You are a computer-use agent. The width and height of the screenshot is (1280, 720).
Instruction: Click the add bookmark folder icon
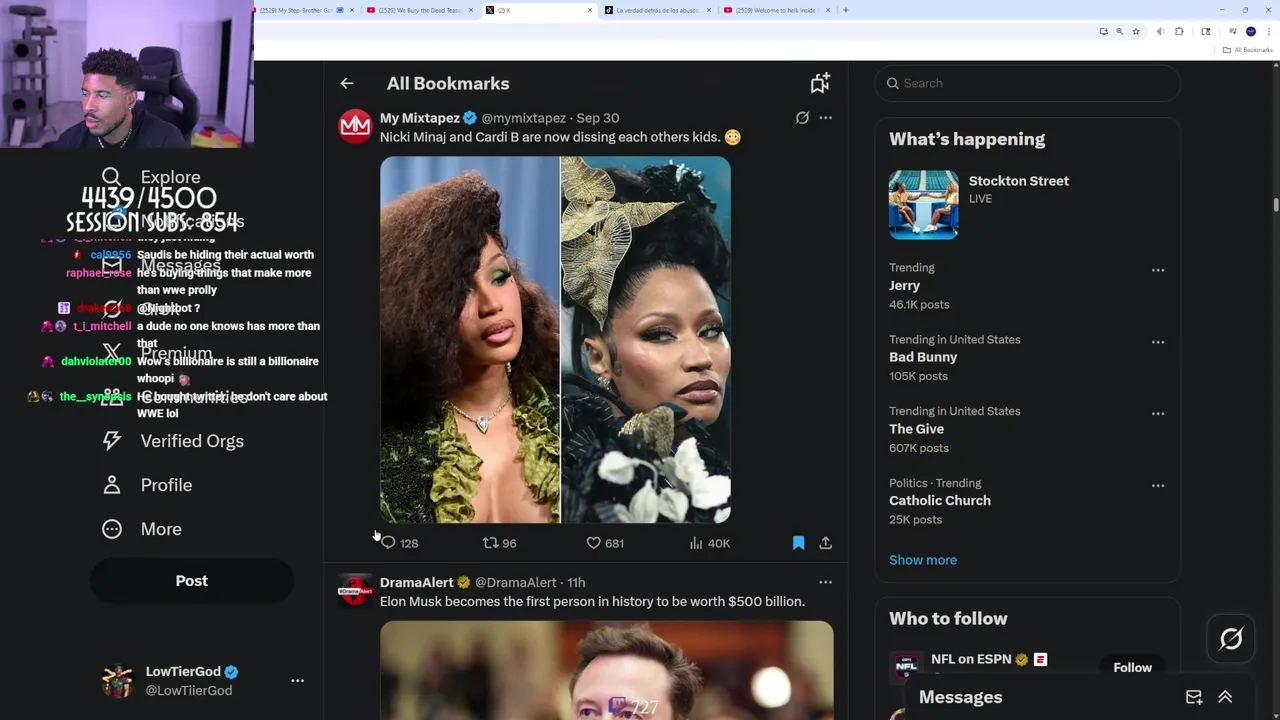(820, 84)
